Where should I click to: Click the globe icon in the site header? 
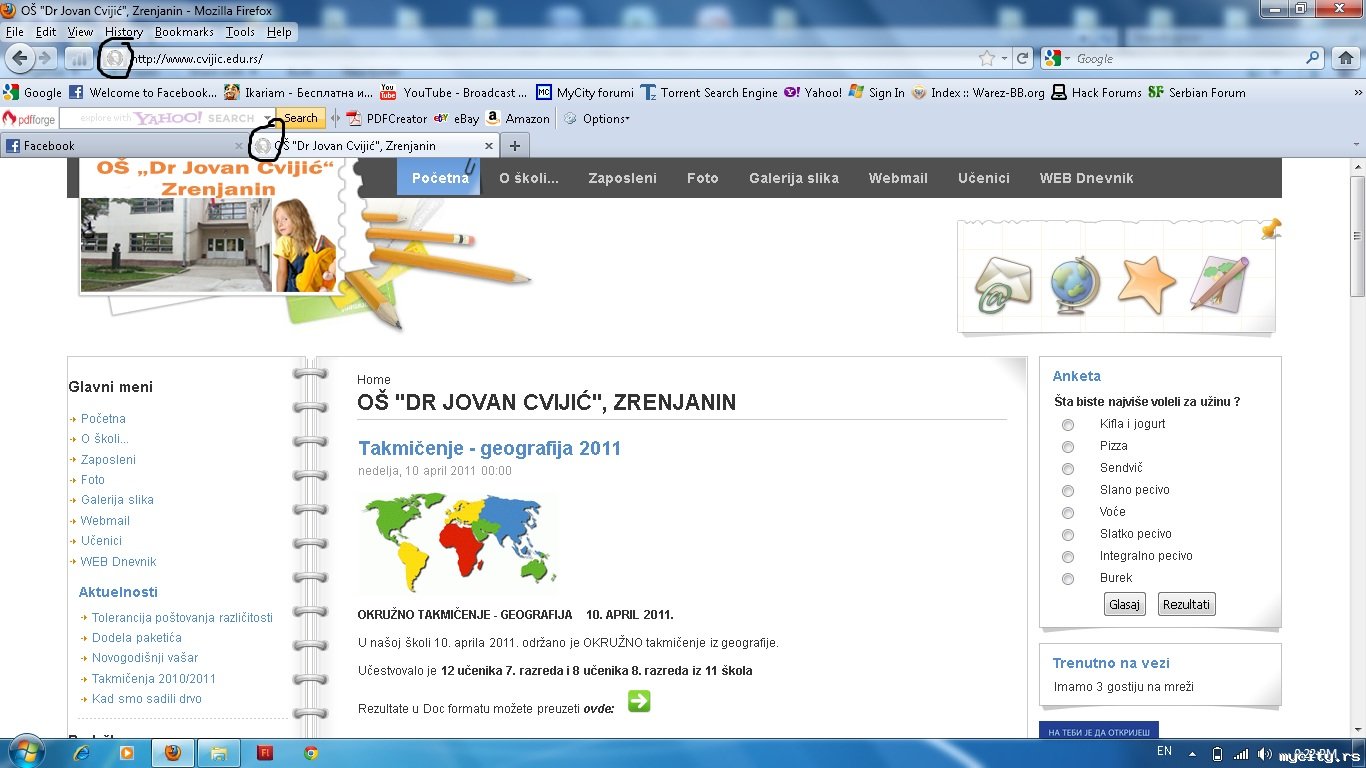pos(1075,285)
